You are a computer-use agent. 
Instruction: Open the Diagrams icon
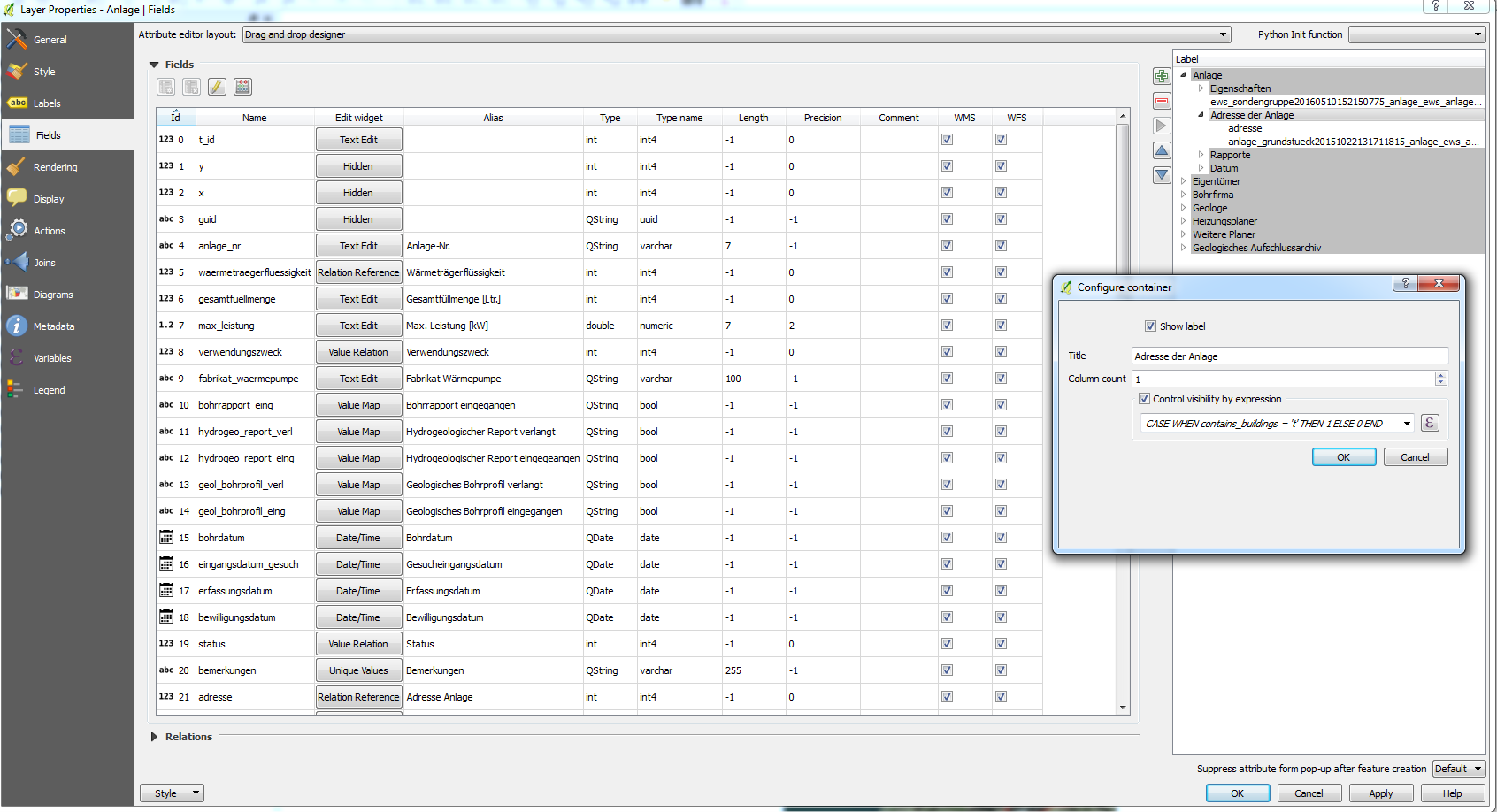(17, 294)
